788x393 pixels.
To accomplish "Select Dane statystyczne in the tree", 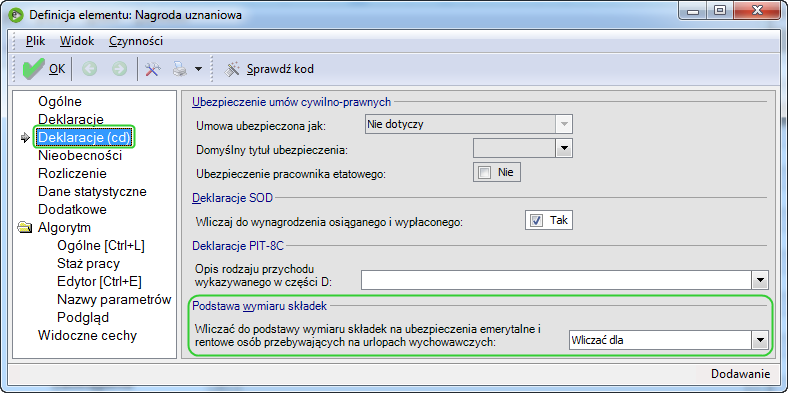I will [92, 191].
